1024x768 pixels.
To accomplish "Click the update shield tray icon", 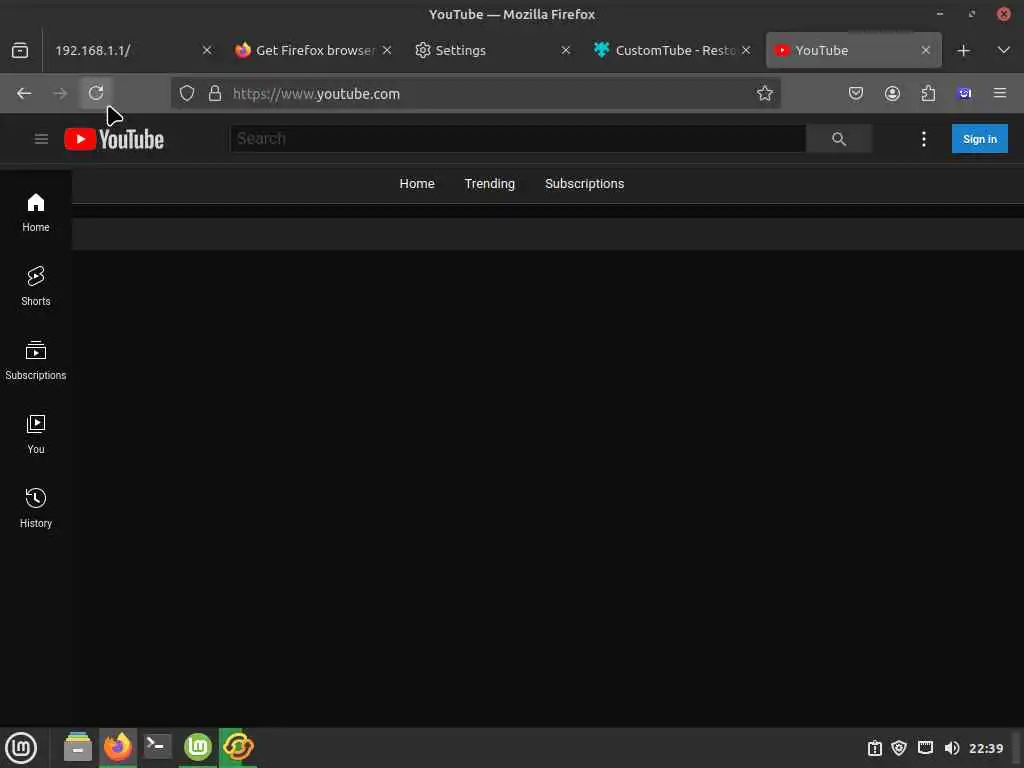I will 899,748.
